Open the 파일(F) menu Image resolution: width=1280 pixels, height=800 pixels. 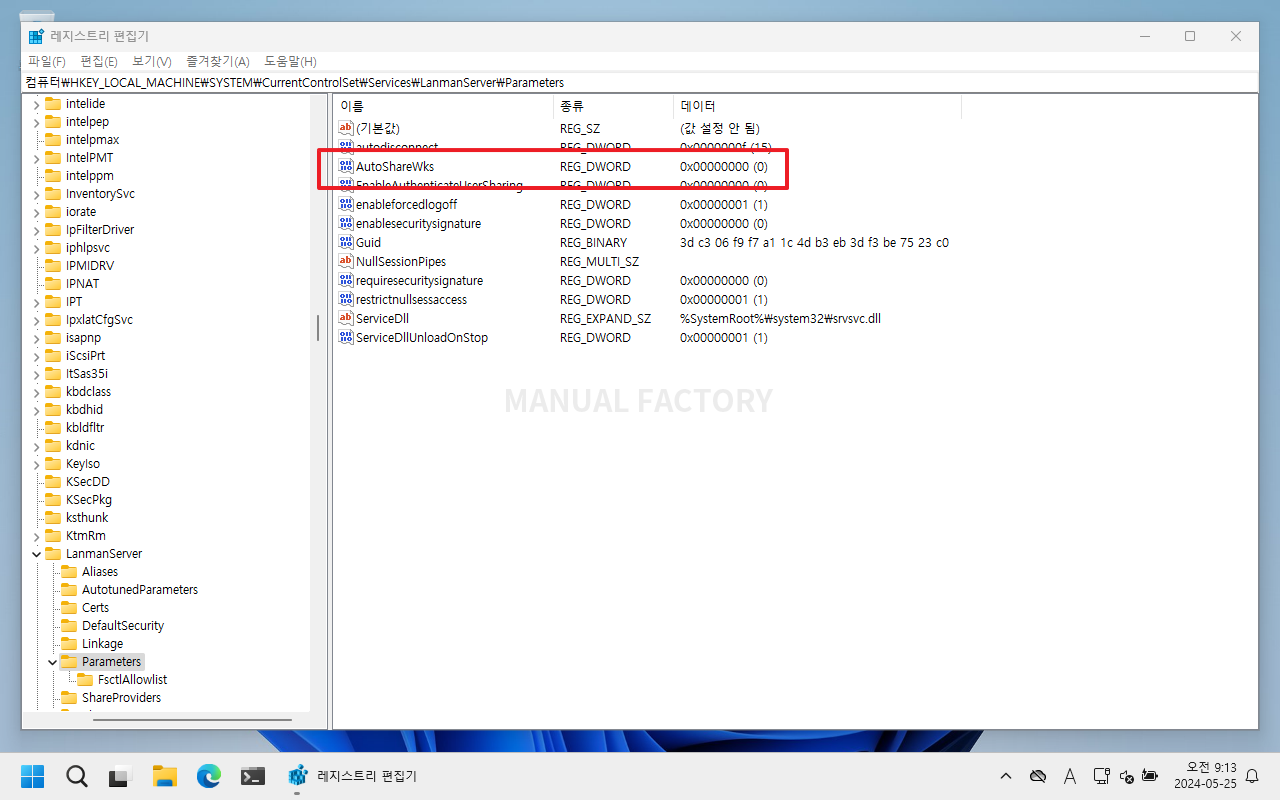[46, 61]
